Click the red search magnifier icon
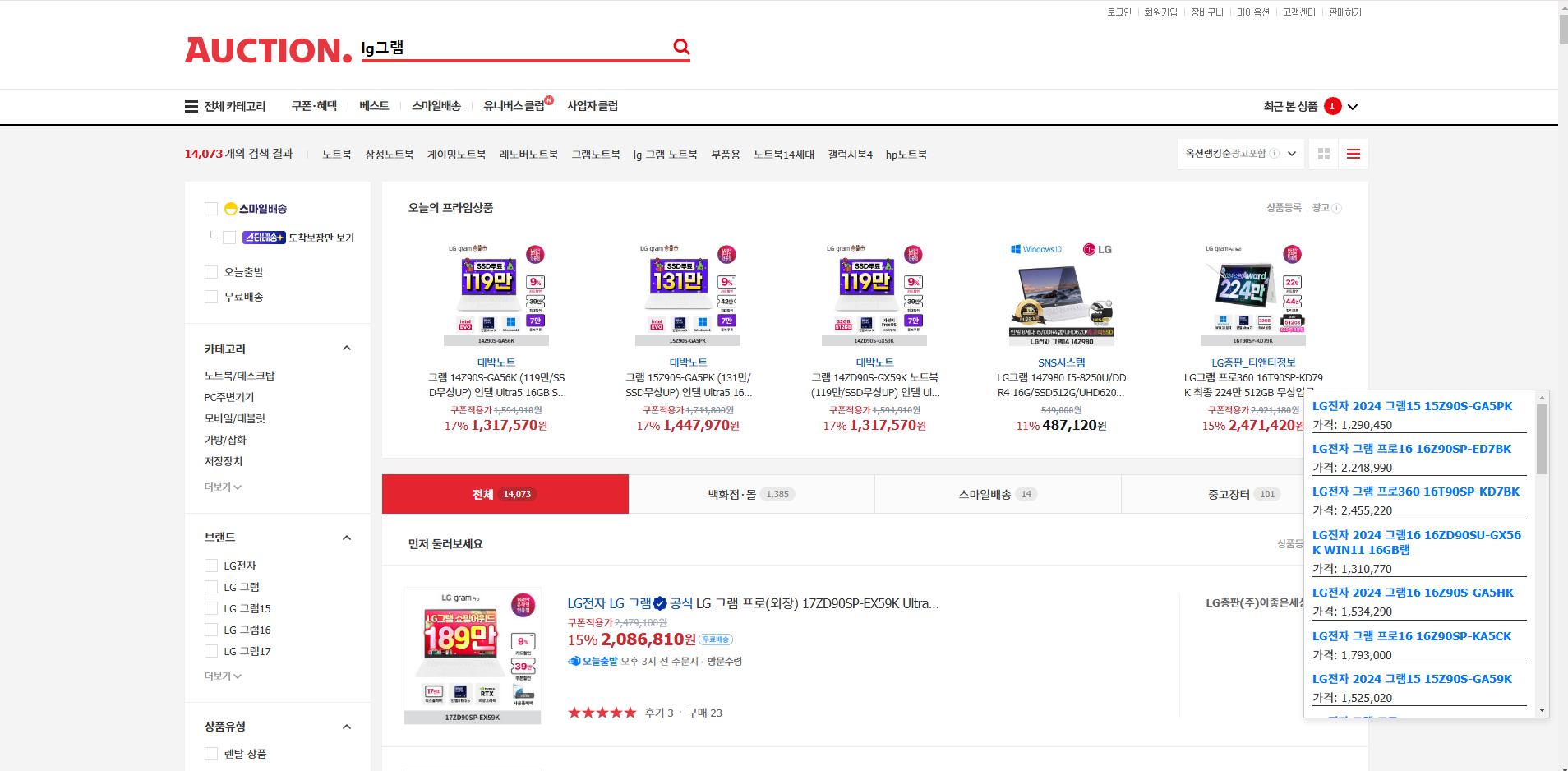 pyautogui.click(x=681, y=47)
